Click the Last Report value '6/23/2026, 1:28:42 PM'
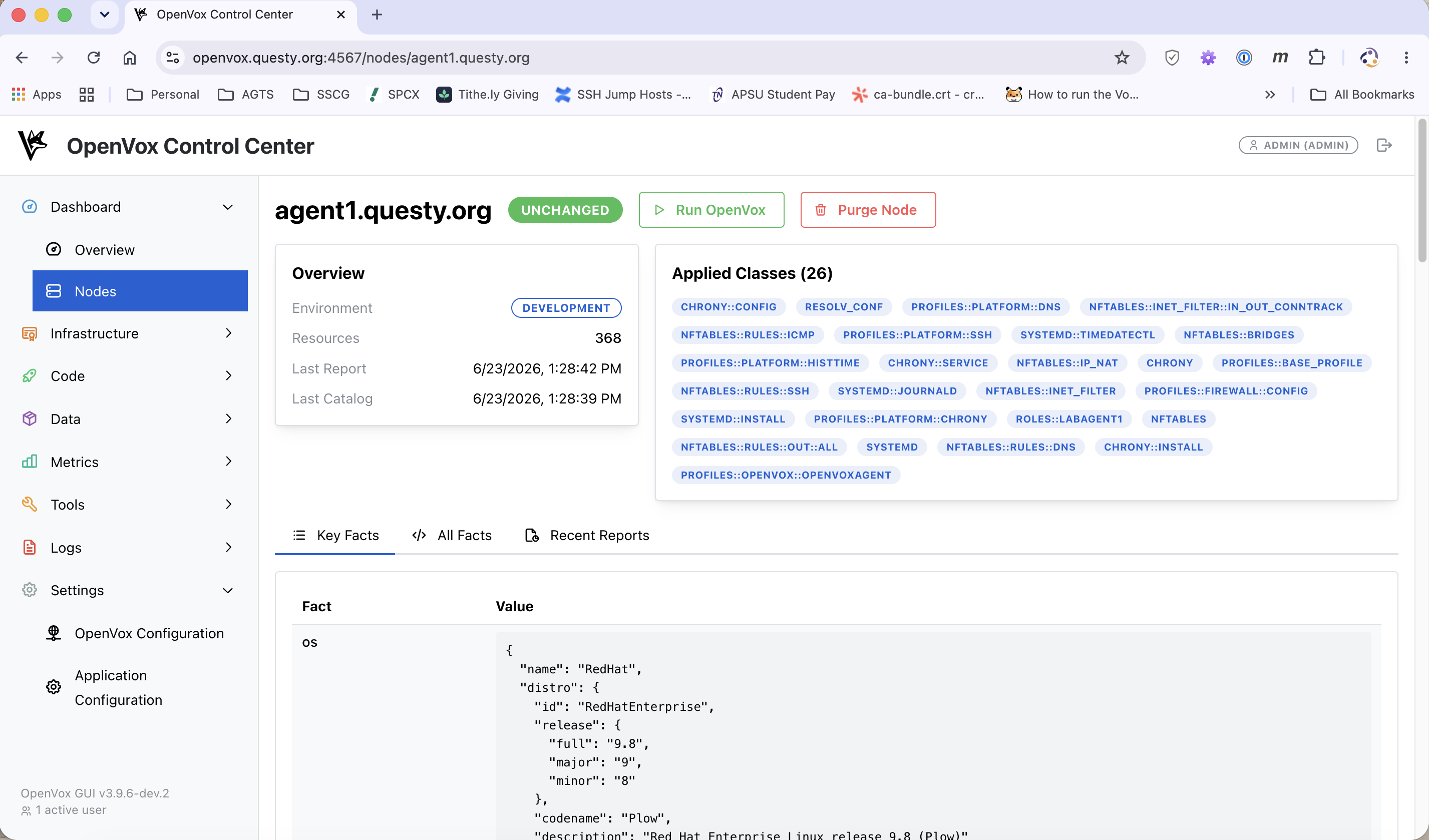The width and height of the screenshot is (1429, 840). click(x=547, y=368)
